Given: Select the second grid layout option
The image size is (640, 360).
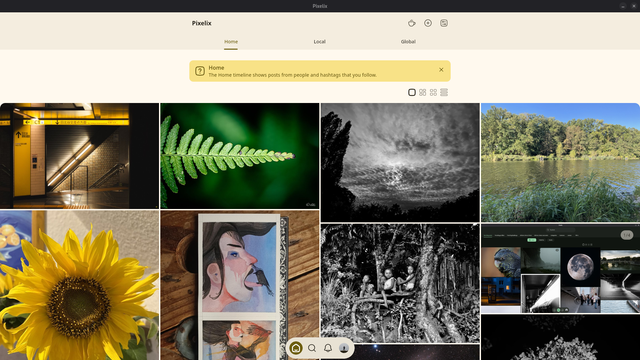Looking at the screenshot, I should [422, 93].
